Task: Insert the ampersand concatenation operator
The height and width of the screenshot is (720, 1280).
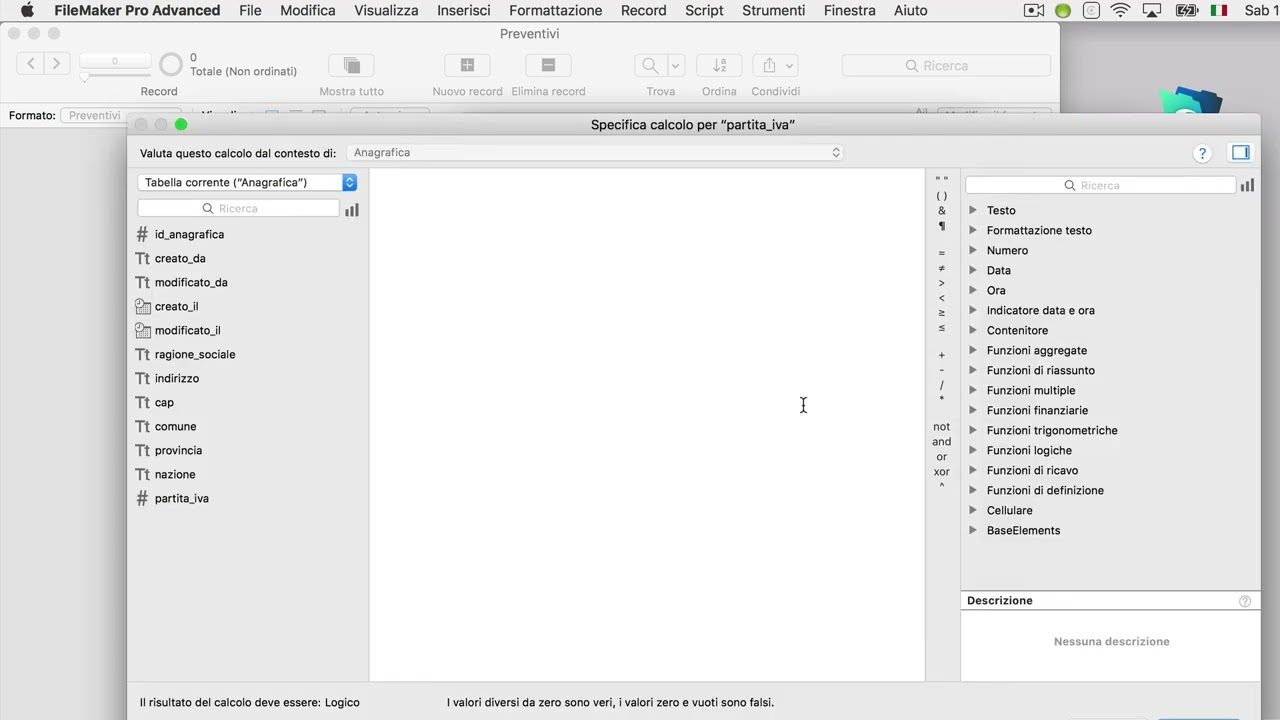Action: pos(941,211)
